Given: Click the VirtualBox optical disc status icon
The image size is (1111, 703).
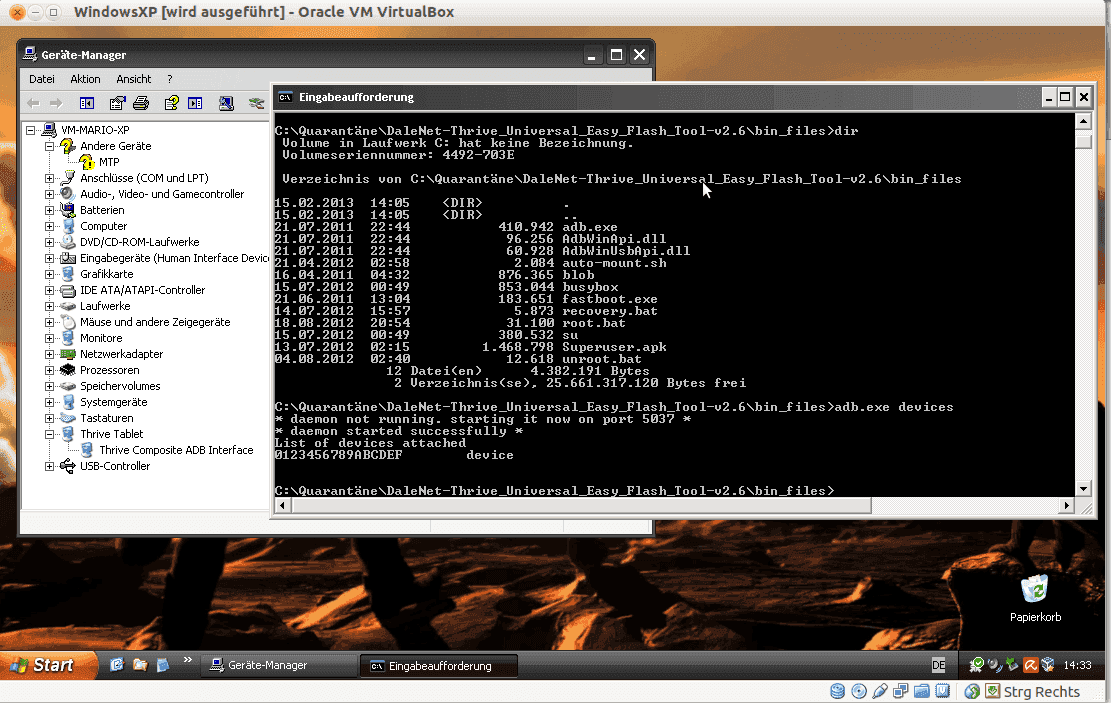Looking at the screenshot, I should tap(859, 691).
